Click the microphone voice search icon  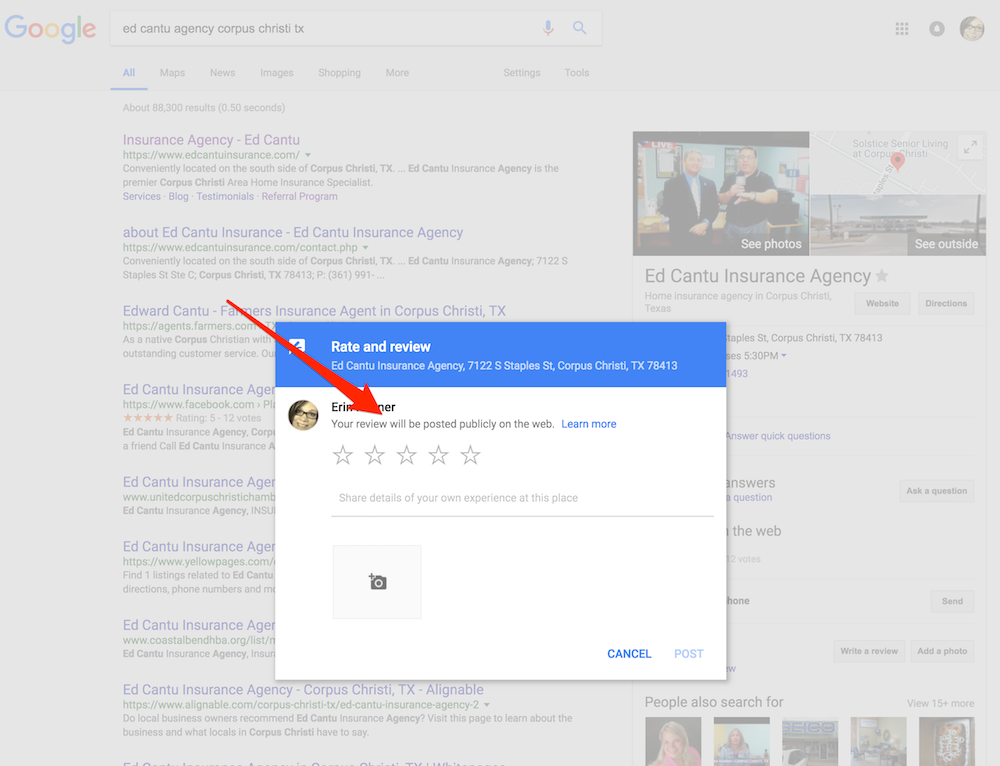548,28
